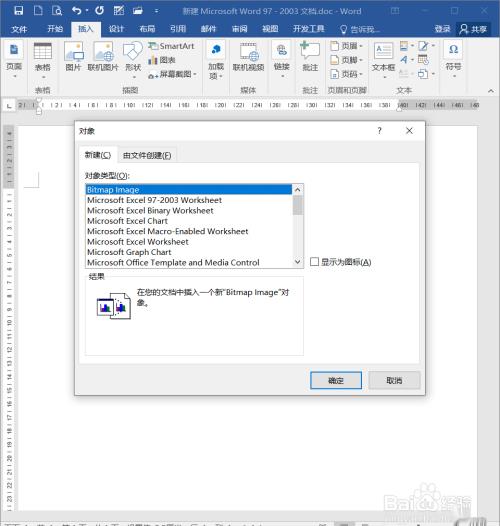Click the Tell me lightbulb search box

[x=360, y=30]
